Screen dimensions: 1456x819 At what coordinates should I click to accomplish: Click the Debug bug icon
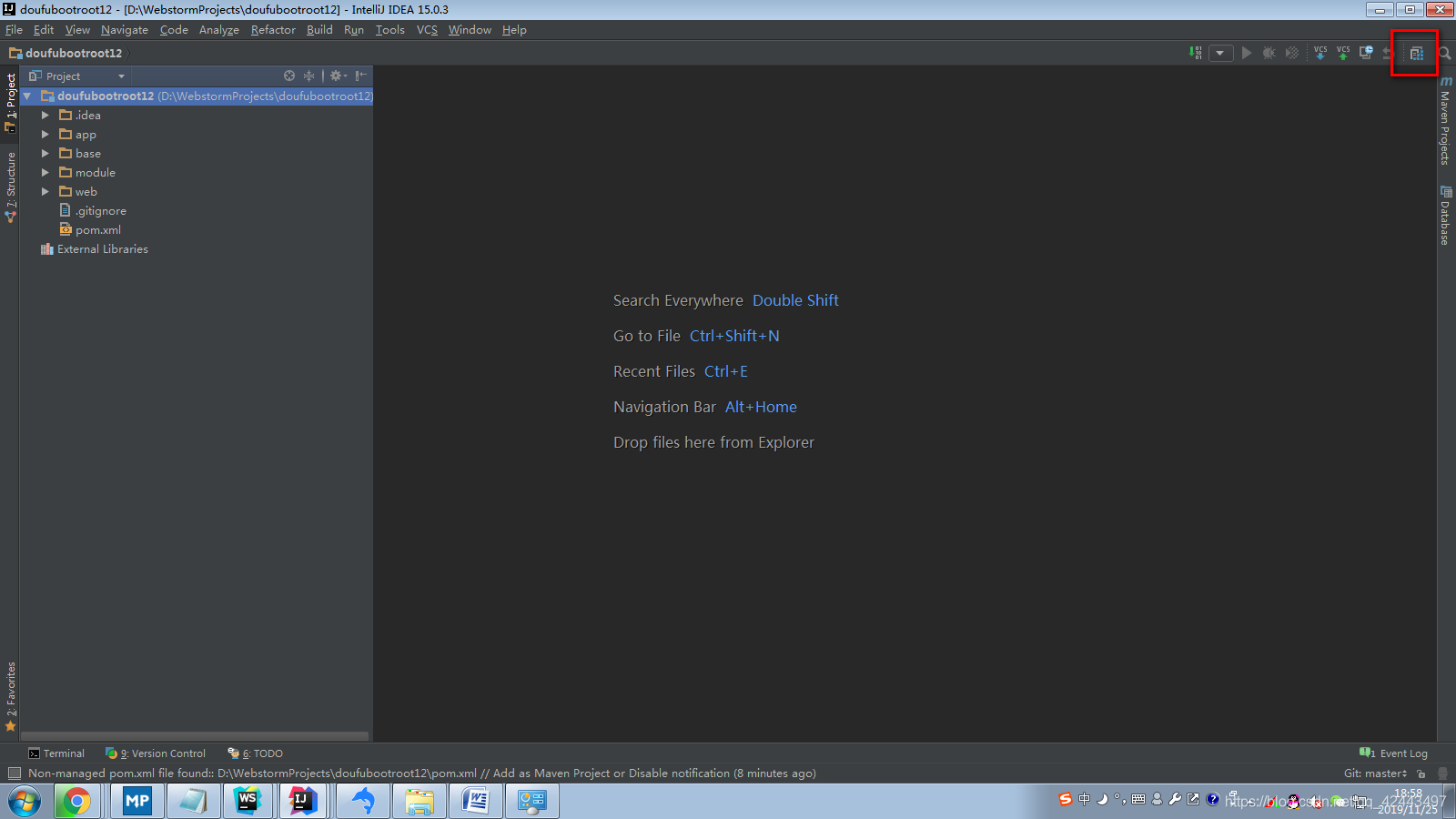click(x=1269, y=53)
